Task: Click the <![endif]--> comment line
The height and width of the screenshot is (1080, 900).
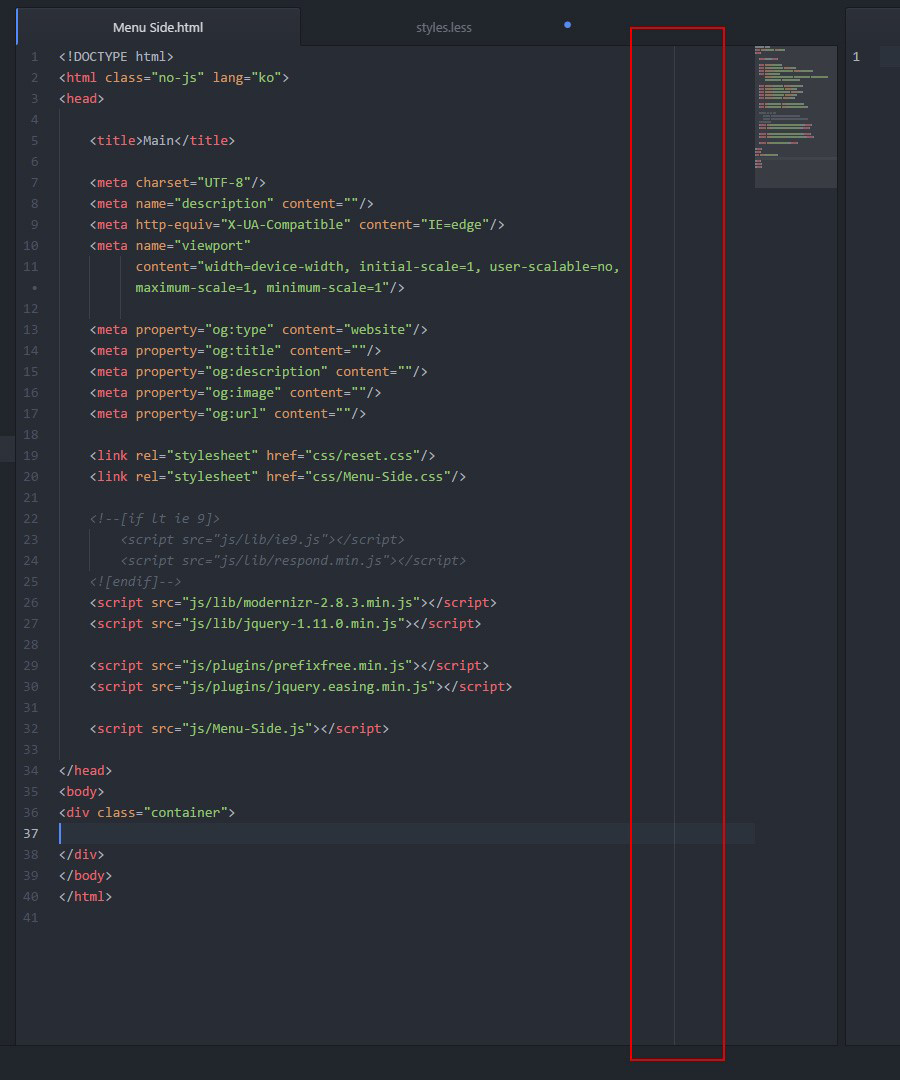Action: coord(136,582)
